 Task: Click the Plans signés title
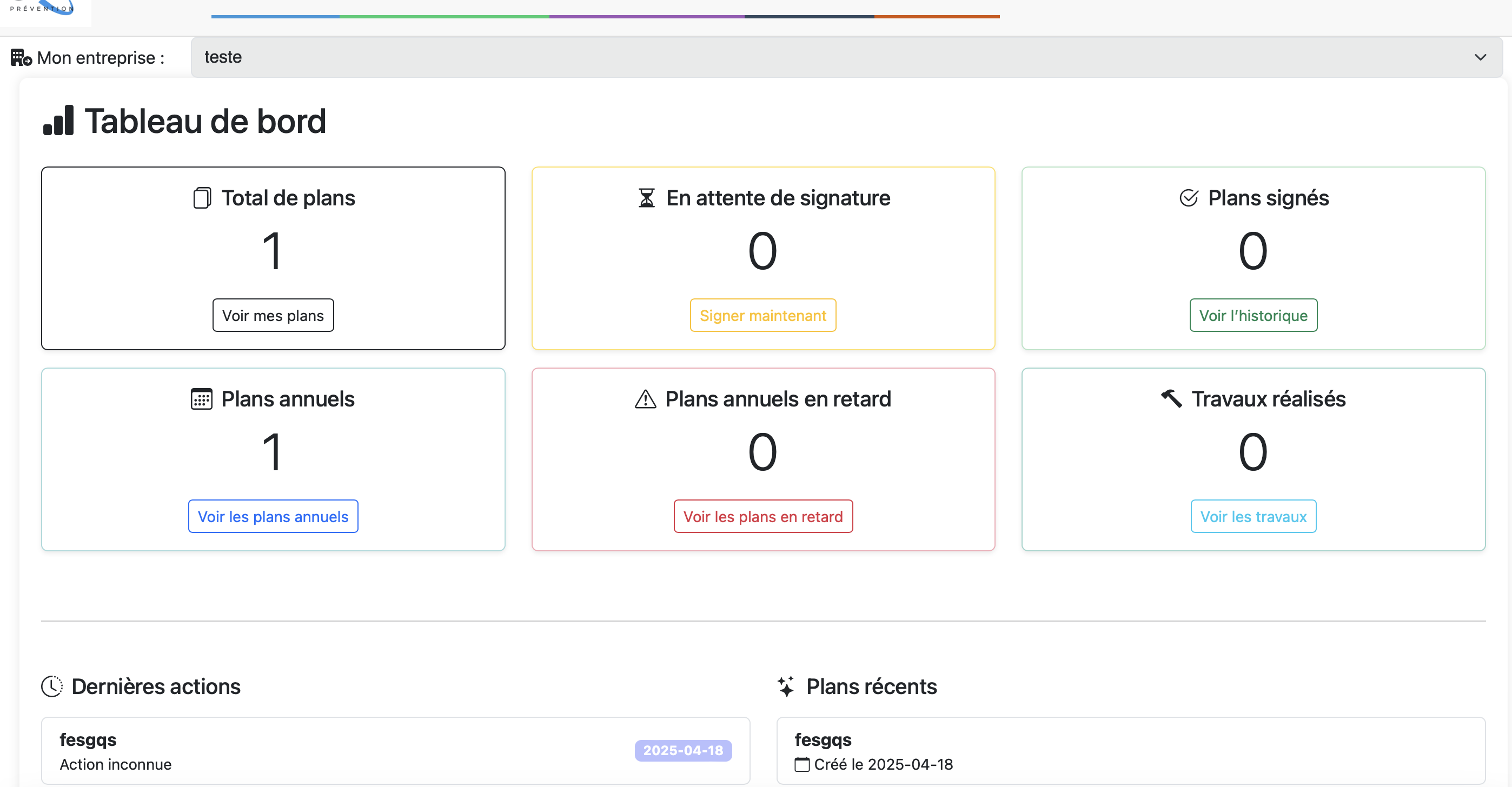tap(1269, 198)
